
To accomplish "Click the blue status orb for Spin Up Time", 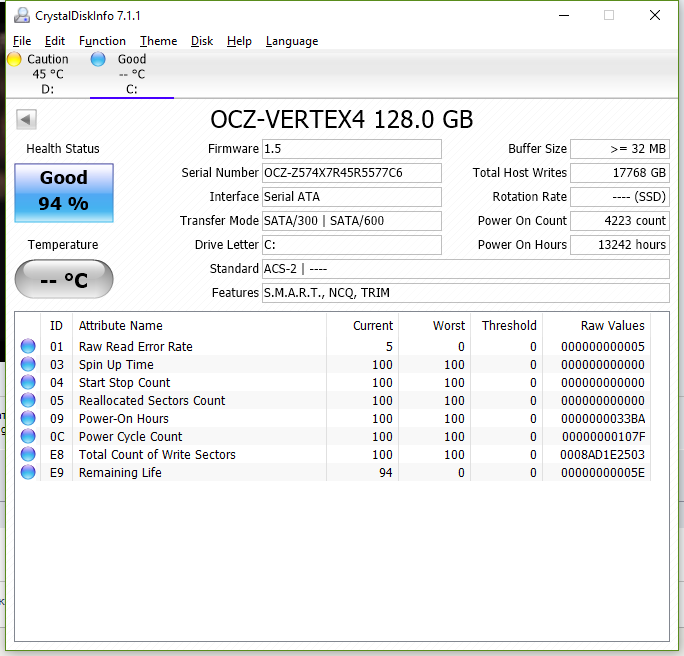I will point(28,364).
